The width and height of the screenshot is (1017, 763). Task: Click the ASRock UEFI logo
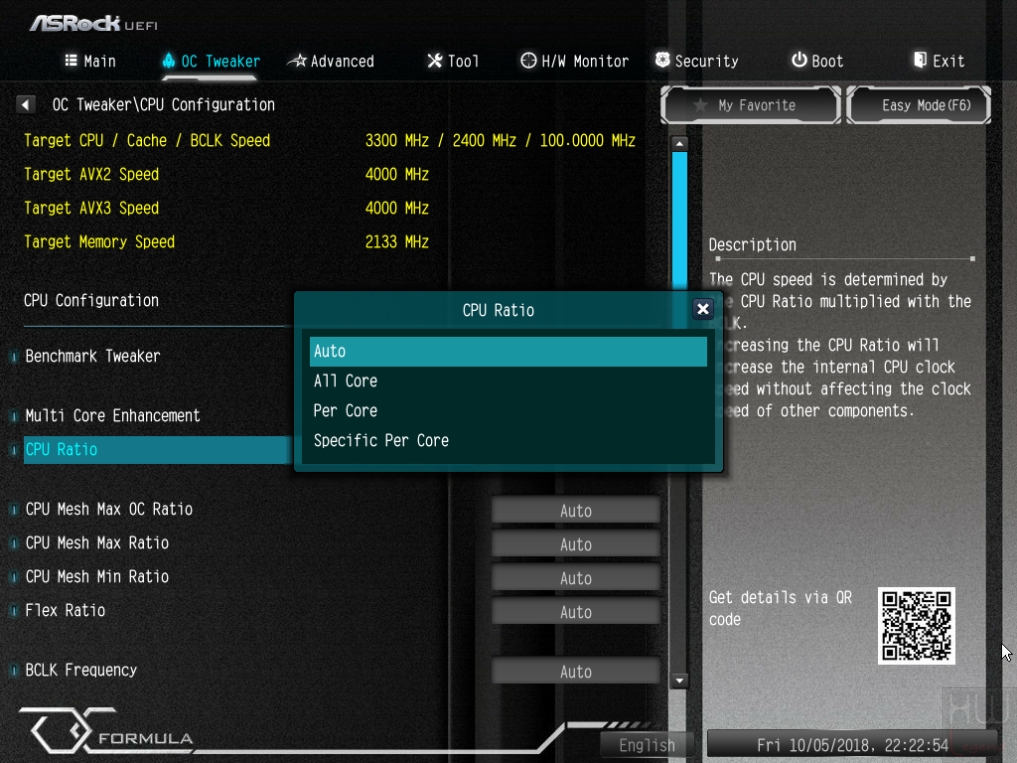click(93, 24)
